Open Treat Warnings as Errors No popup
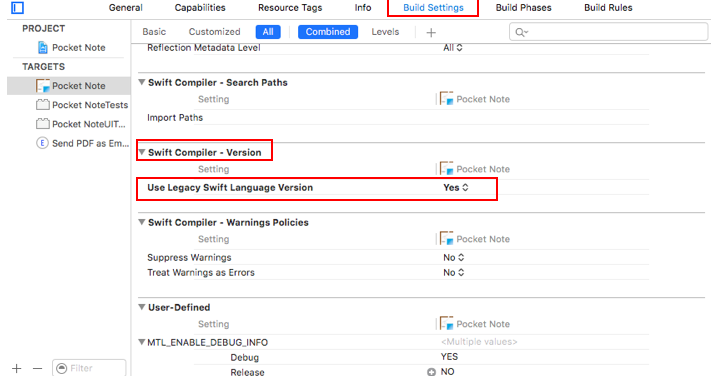The width and height of the screenshot is (718, 376). click(x=453, y=272)
